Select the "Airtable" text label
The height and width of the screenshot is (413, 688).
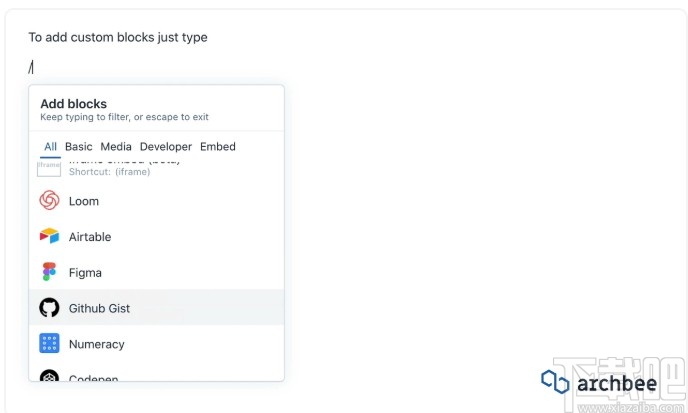click(x=90, y=237)
